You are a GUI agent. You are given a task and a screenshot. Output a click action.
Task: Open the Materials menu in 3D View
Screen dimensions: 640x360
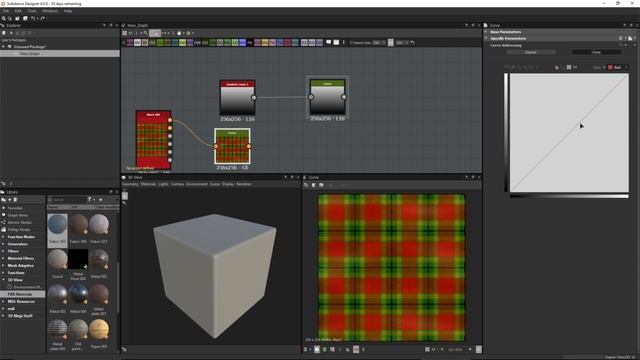tap(148, 184)
